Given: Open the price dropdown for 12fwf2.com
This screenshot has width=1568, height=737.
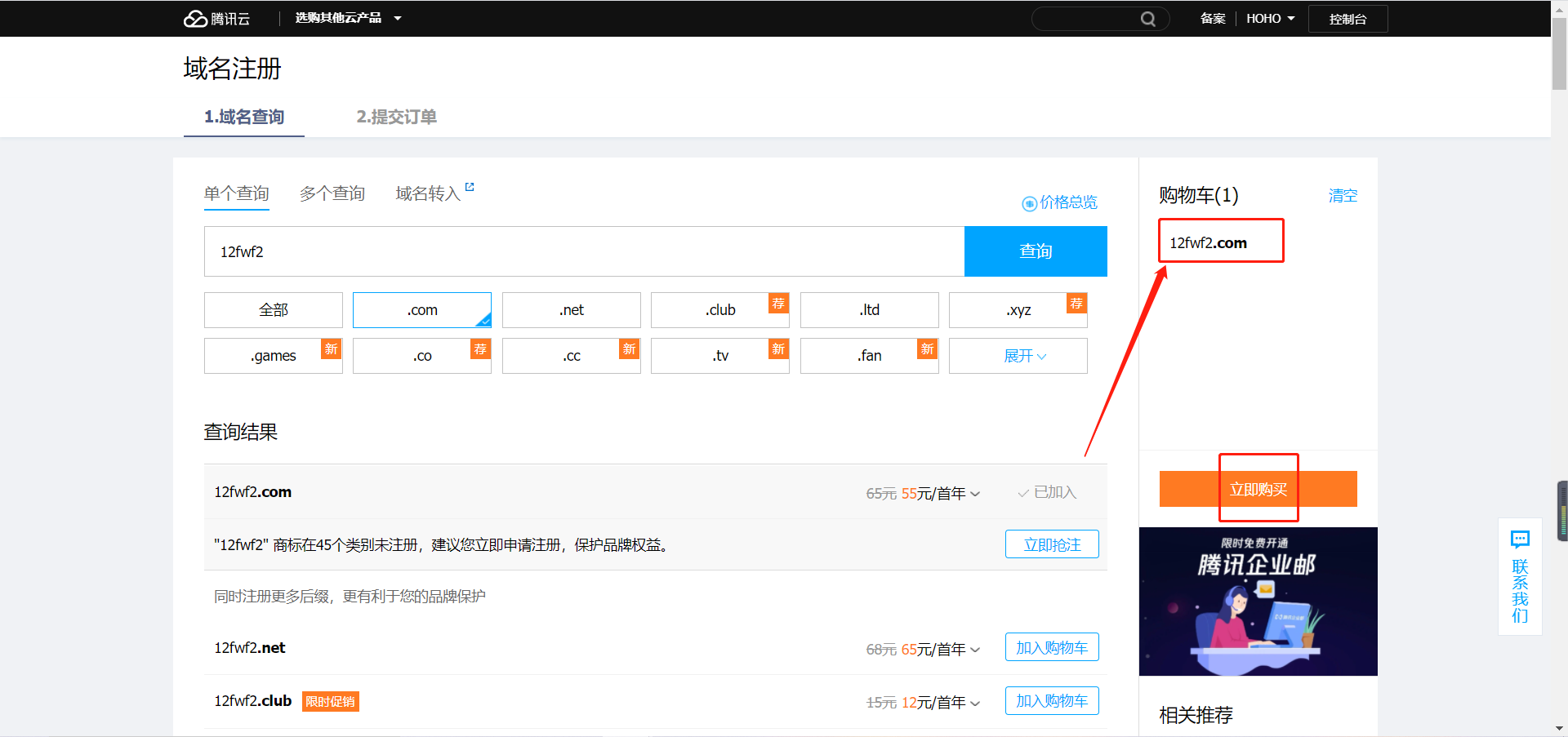Looking at the screenshot, I should [x=975, y=493].
